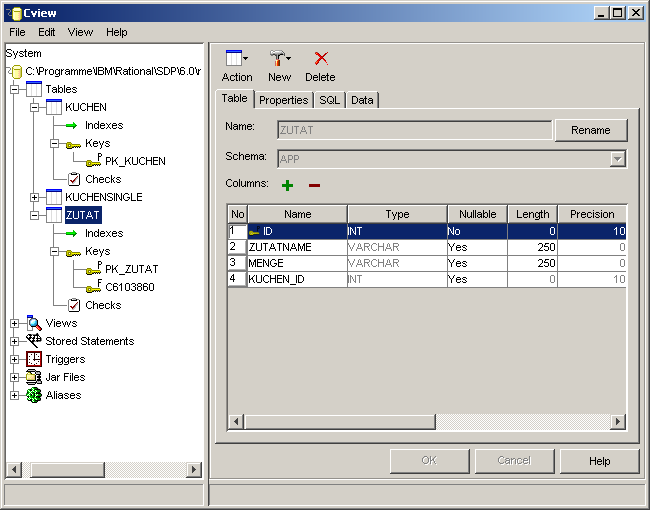This screenshot has width=650, height=510.
Task: Switch to the SQL tab
Action: click(330, 100)
